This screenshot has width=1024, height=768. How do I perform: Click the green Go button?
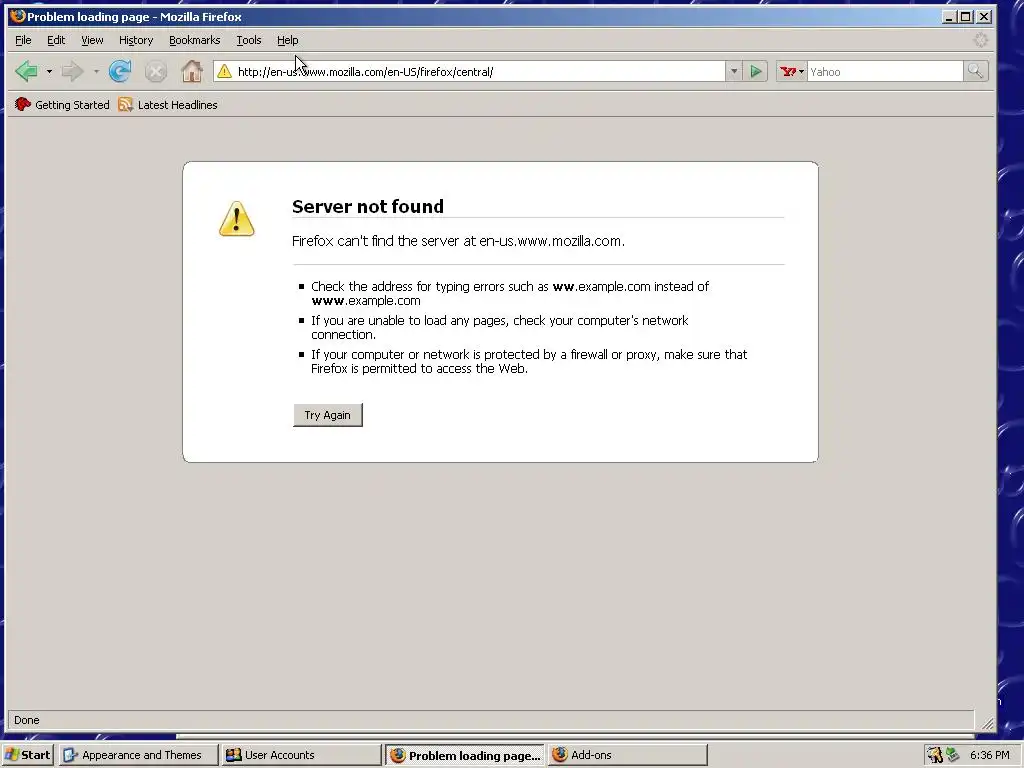[756, 71]
